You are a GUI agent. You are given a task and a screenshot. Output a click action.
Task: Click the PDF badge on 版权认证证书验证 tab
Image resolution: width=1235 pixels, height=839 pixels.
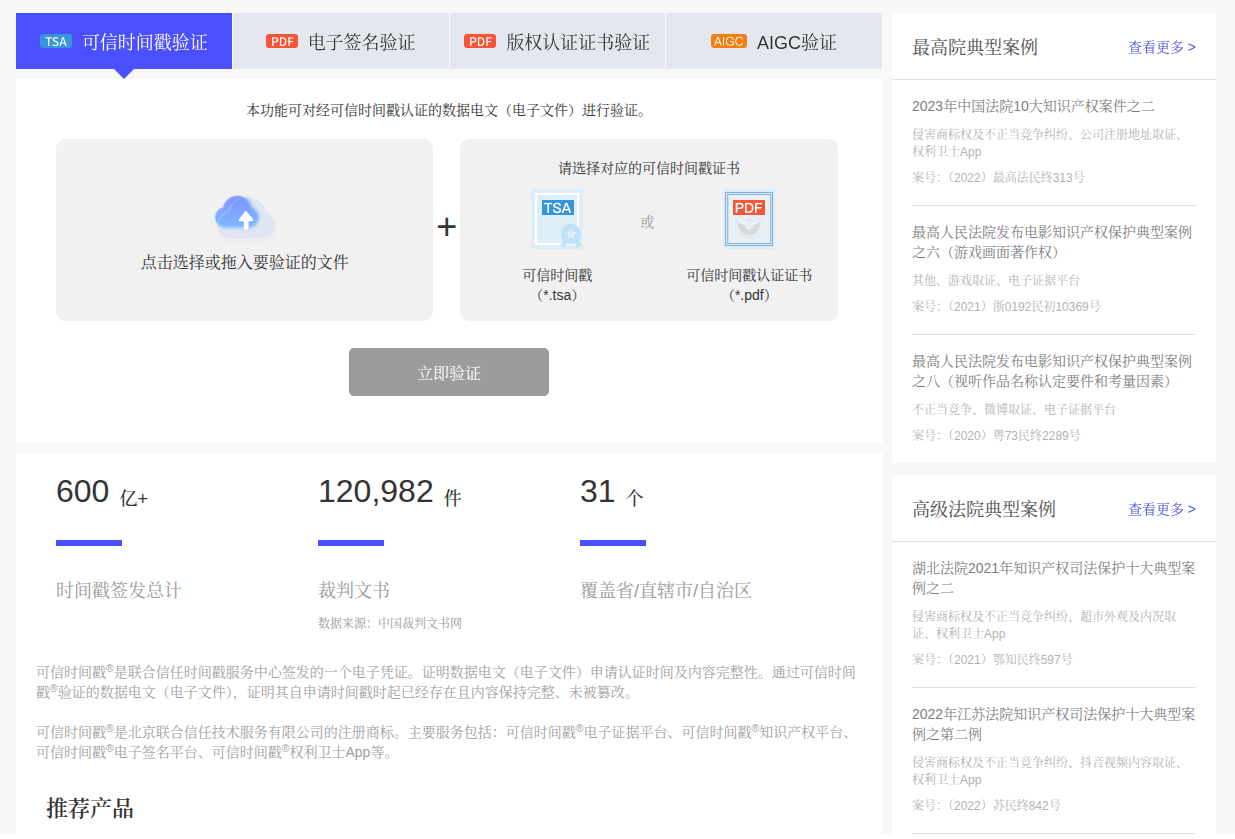[x=480, y=42]
